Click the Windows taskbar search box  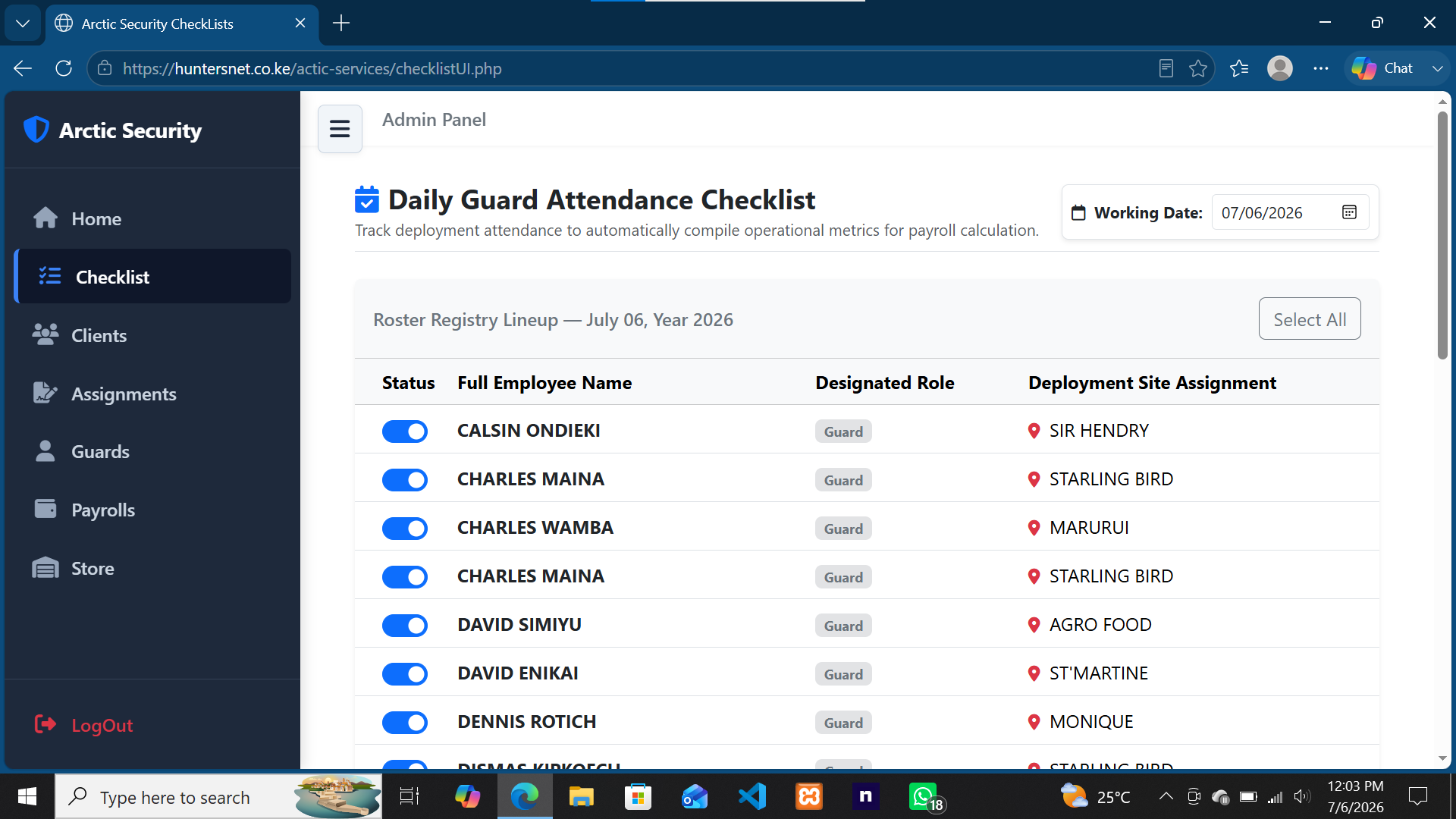tap(218, 796)
